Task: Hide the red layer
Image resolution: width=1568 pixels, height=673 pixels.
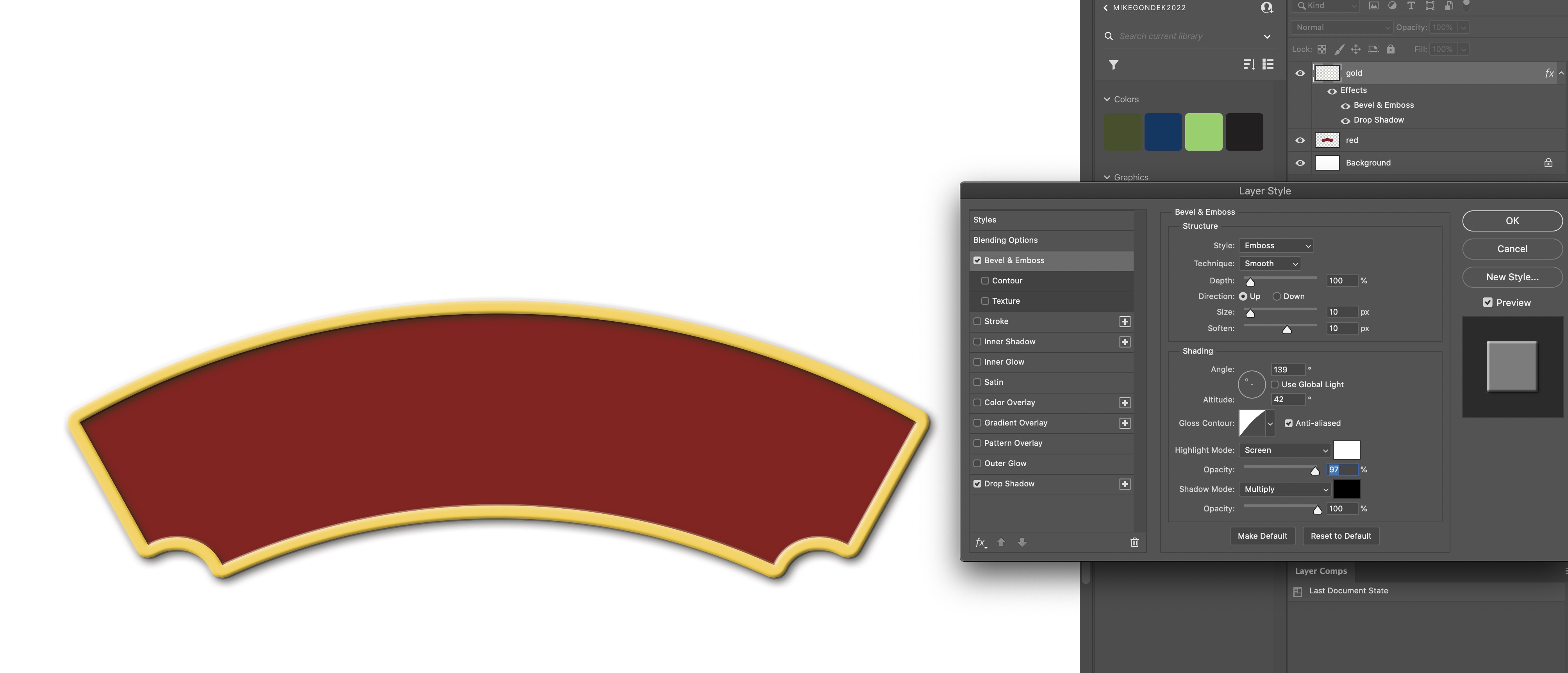Action: [x=1300, y=140]
